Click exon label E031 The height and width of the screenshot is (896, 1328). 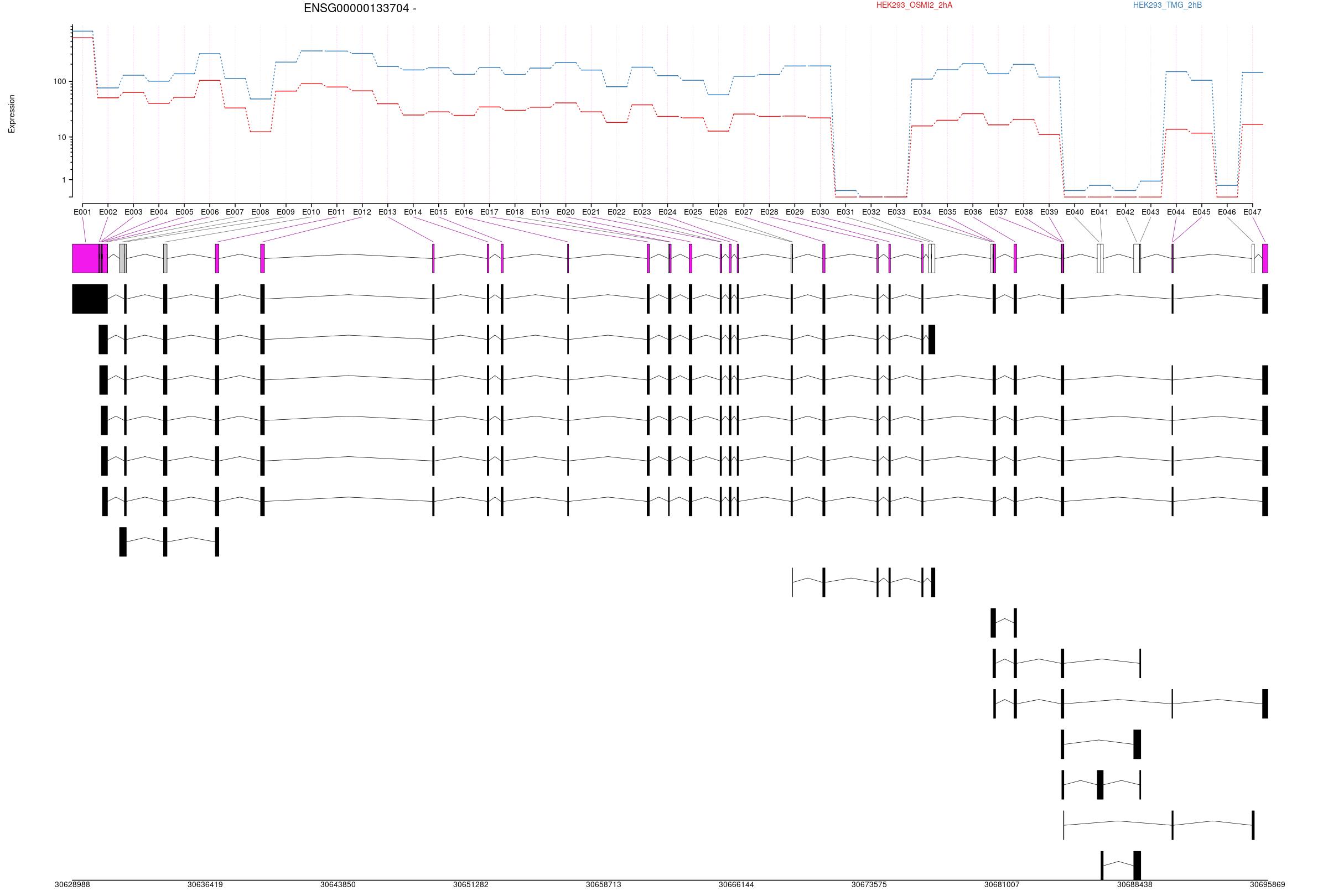[x=845, y=212]
